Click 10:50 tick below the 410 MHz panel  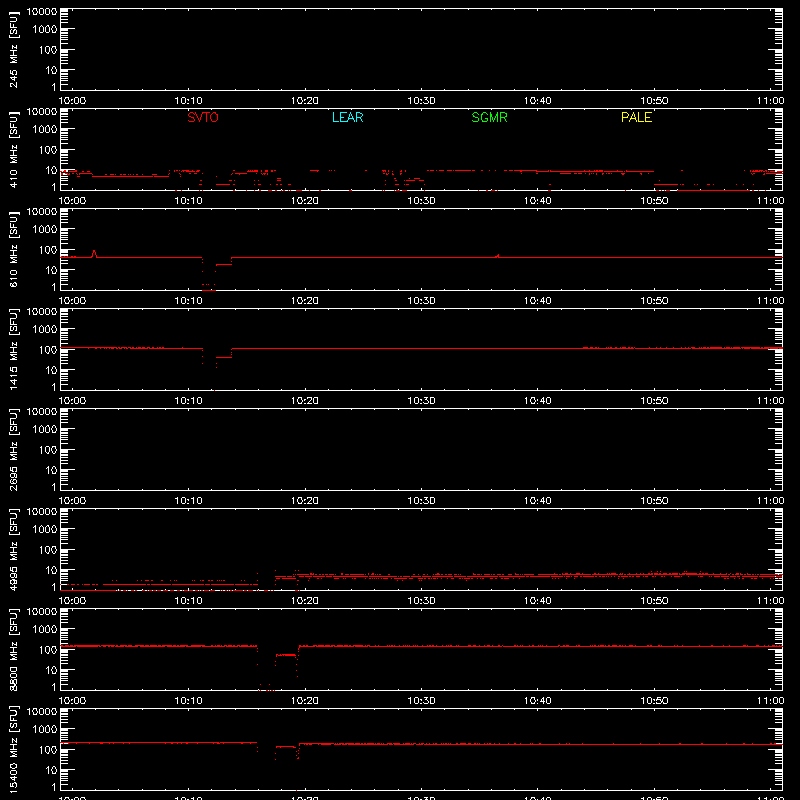tap(654, 201)
